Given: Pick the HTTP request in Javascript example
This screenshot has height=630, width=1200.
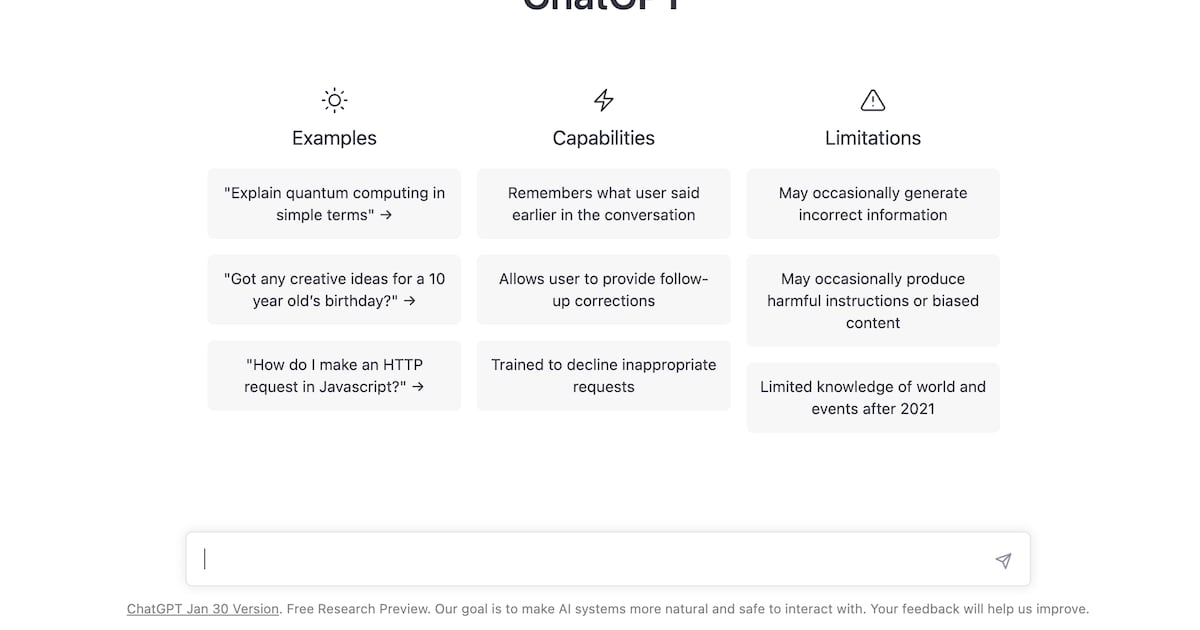Looking at the screenshot, I should coord(334,376).
